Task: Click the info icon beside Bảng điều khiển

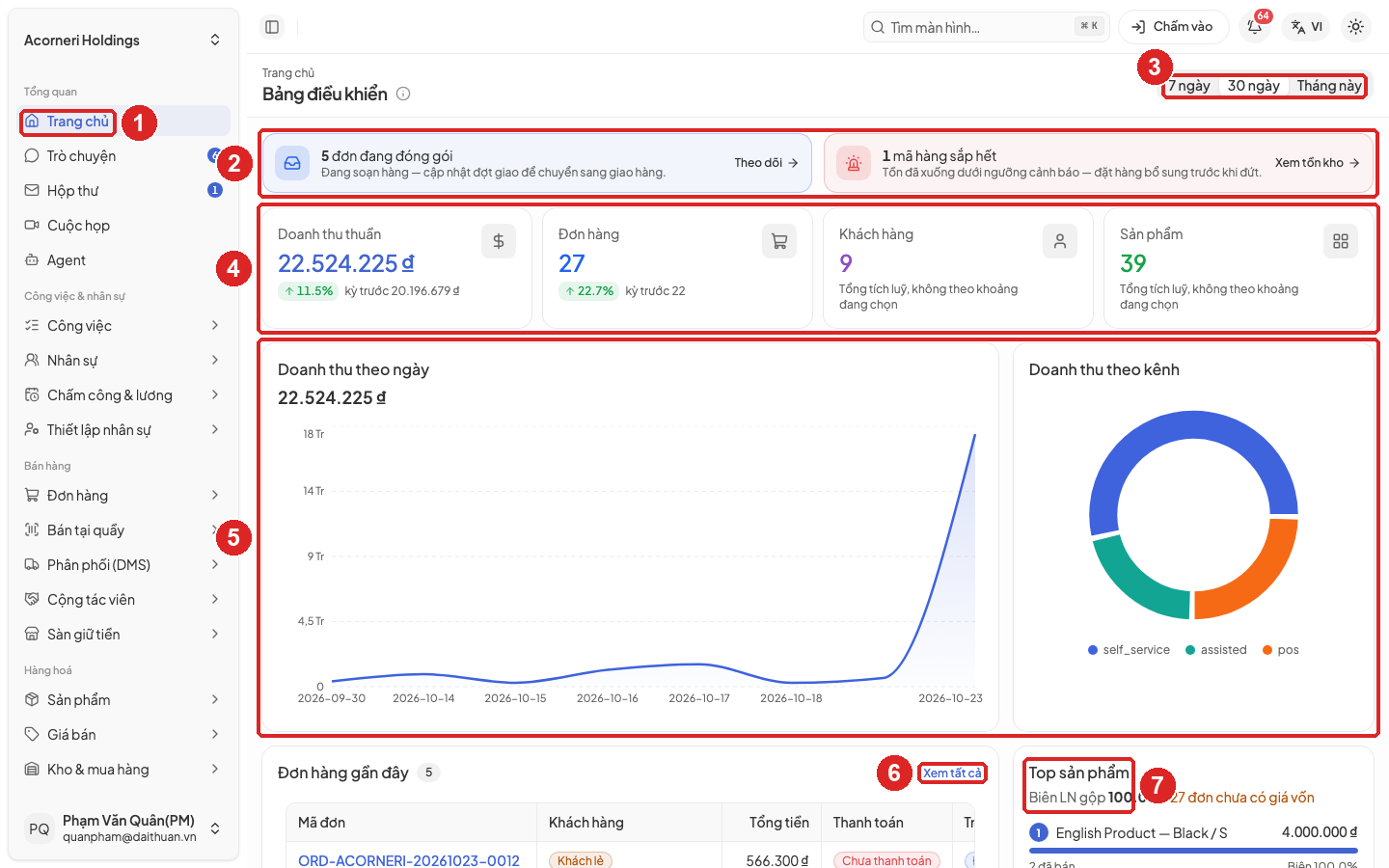Action: tap(403, 94)
